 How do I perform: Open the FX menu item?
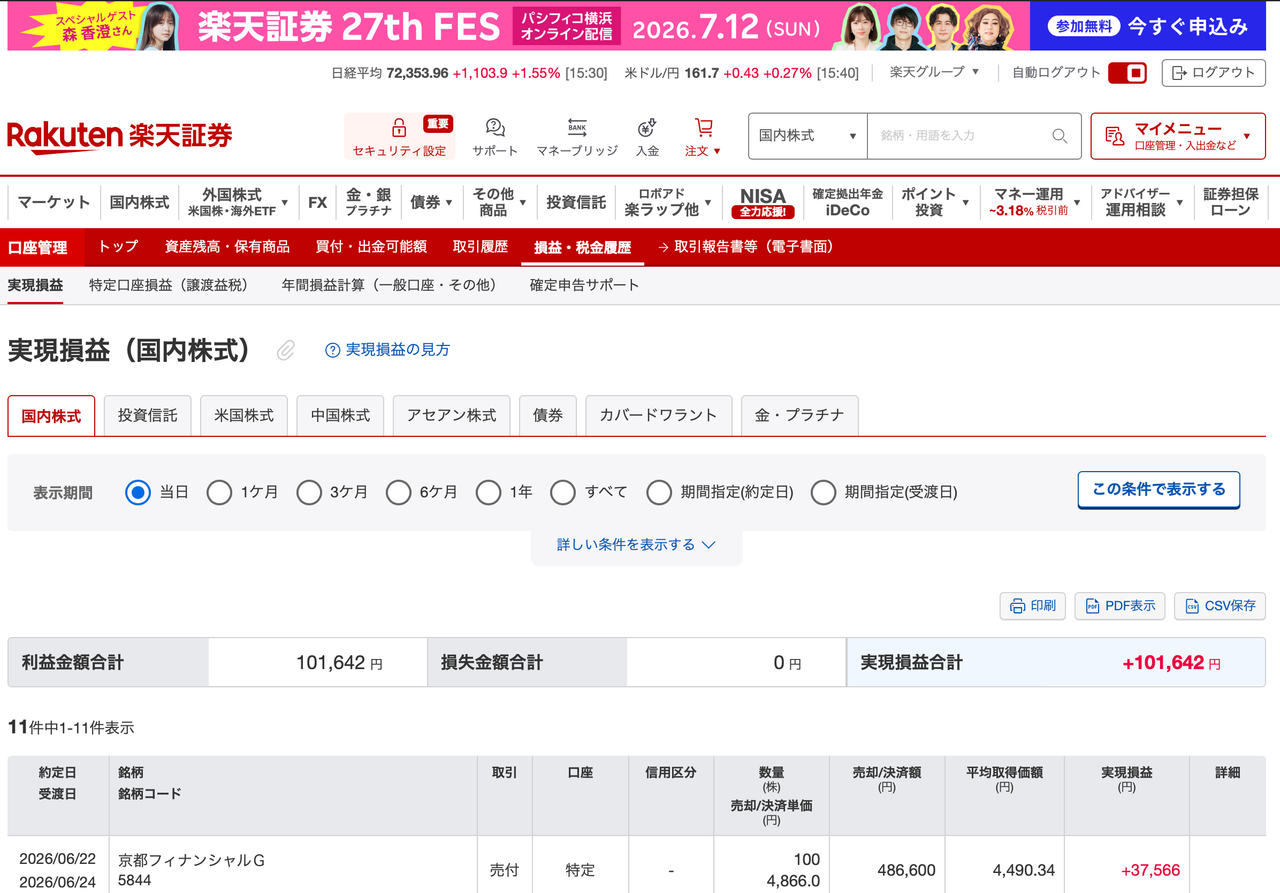tap(317, 202)
